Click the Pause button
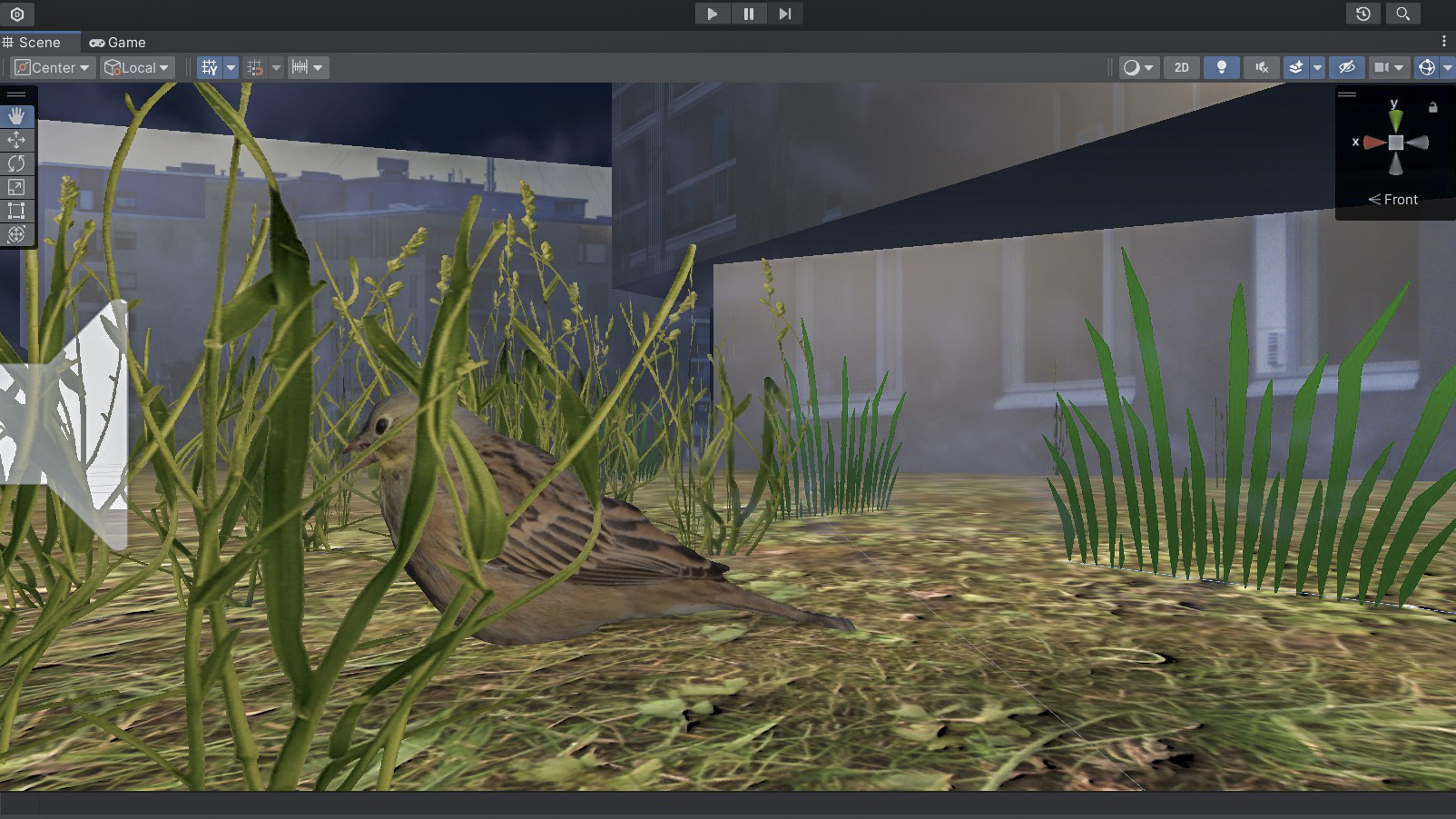 pos(749,14)
